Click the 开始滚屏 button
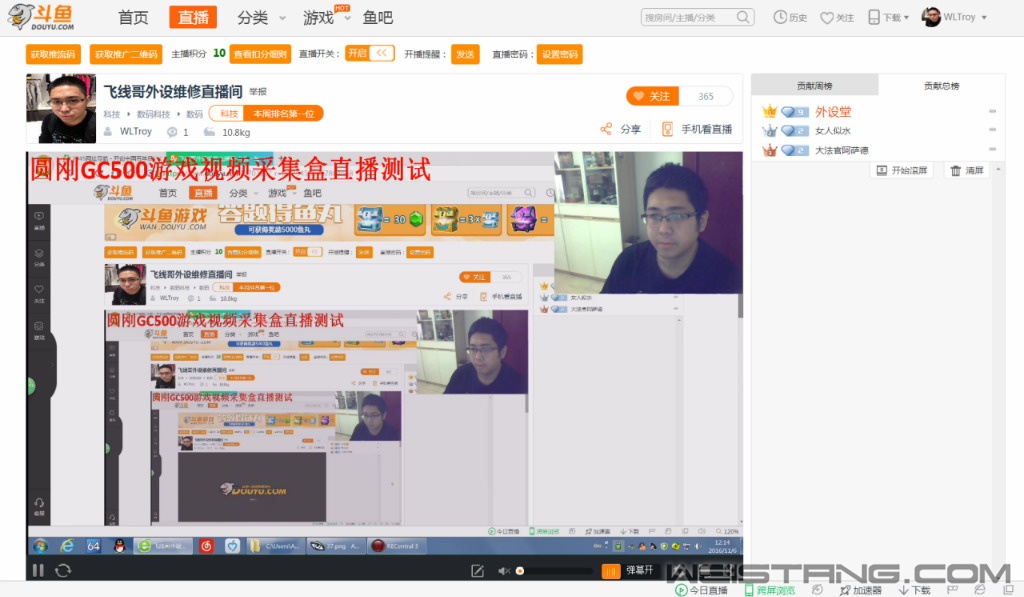This screenshot has width=1024, height=597. [902, 170]
